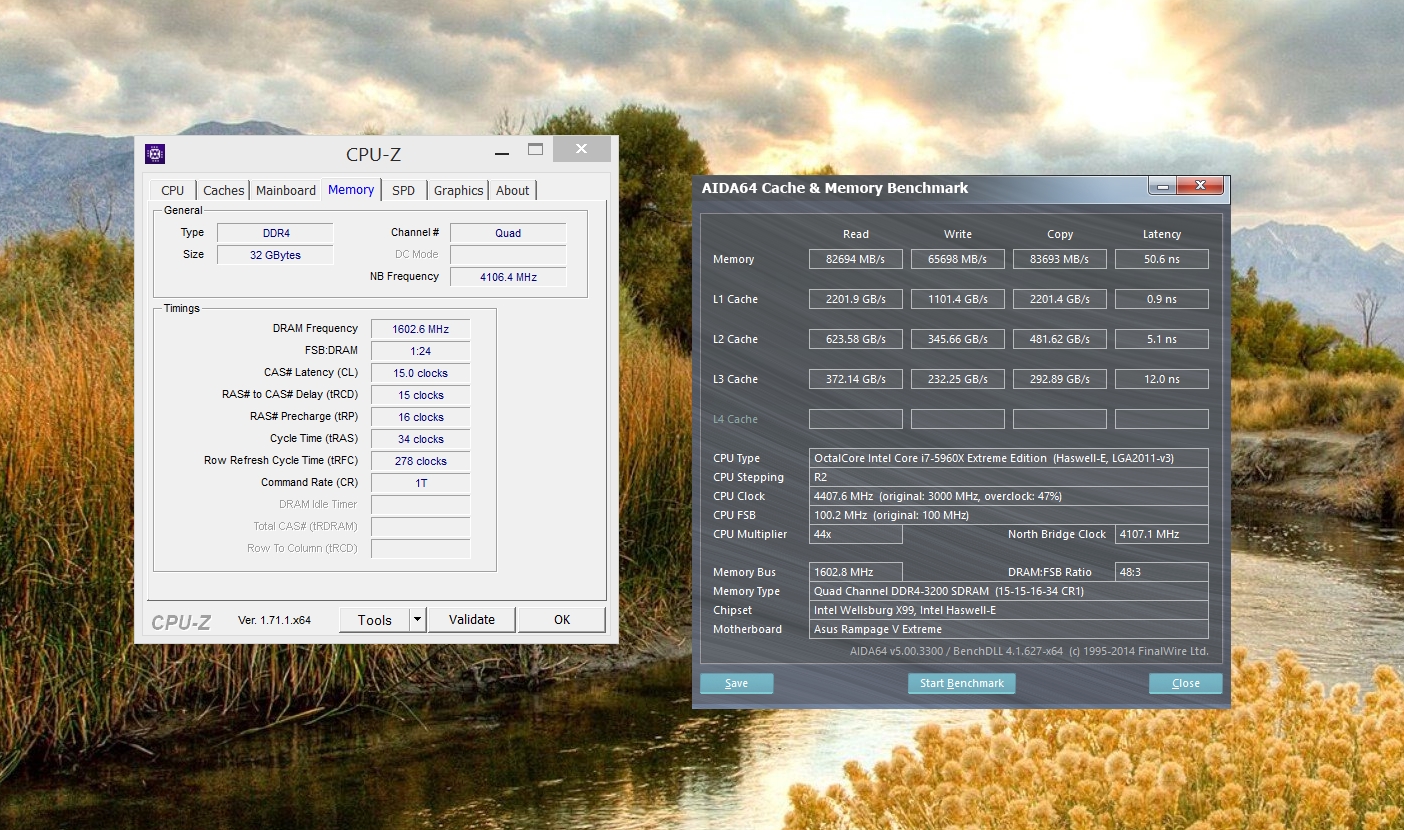Click the L3 Cache Write value 232.25 GB/s
This screenshot has width=1404, height=830.
coord(958,379)
